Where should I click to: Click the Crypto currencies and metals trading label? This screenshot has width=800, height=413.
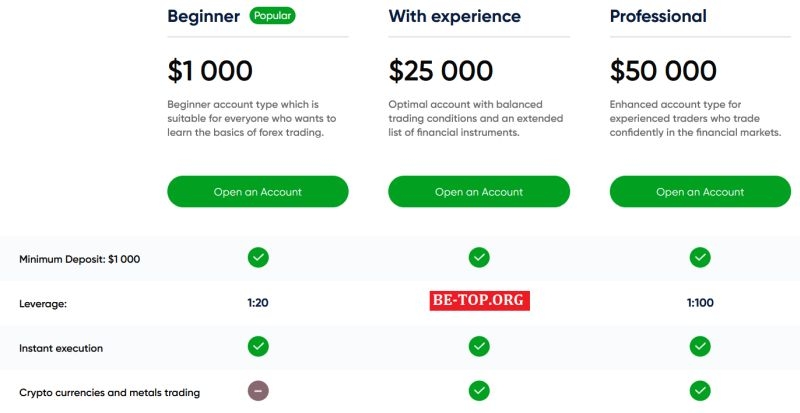coord(109,392)
